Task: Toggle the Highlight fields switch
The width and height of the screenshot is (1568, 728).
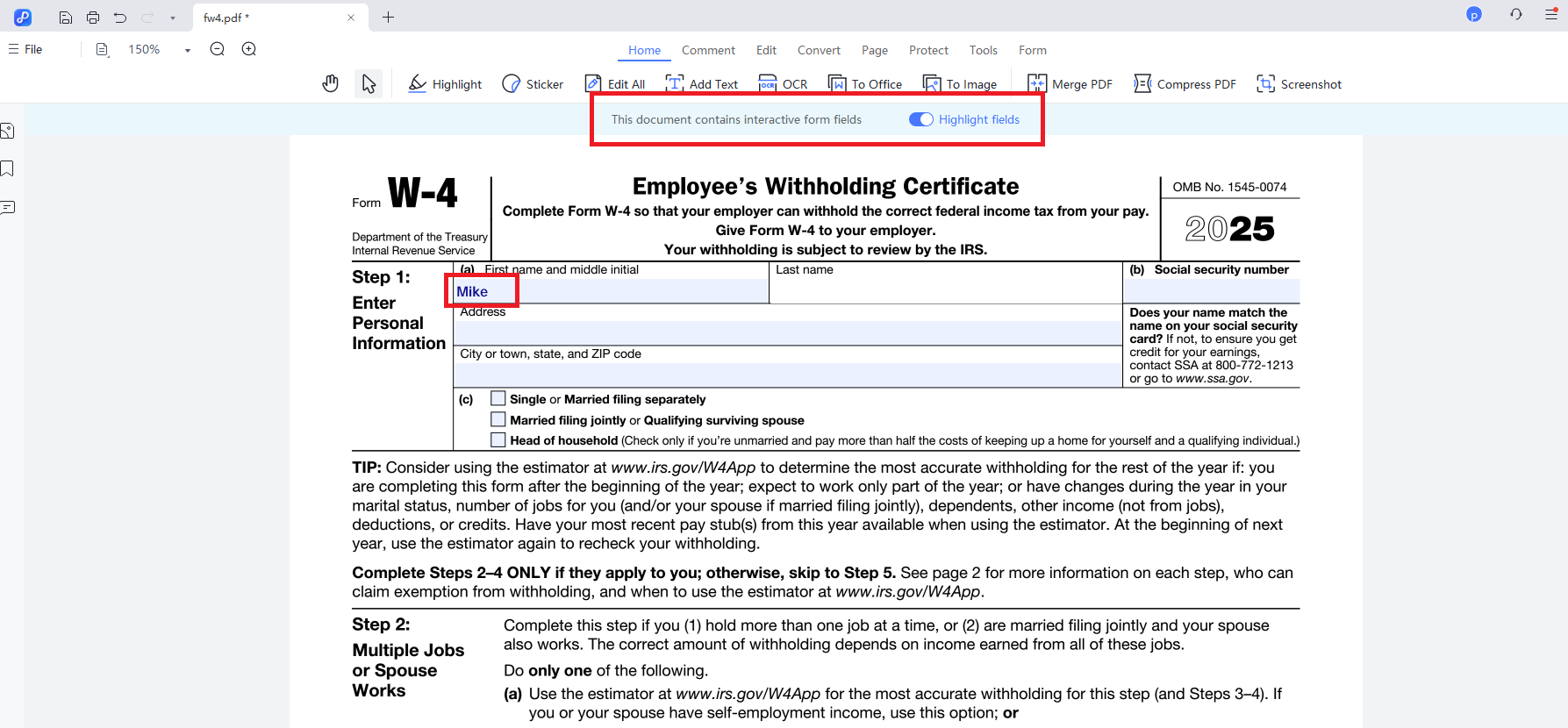Action: point(921,119)
